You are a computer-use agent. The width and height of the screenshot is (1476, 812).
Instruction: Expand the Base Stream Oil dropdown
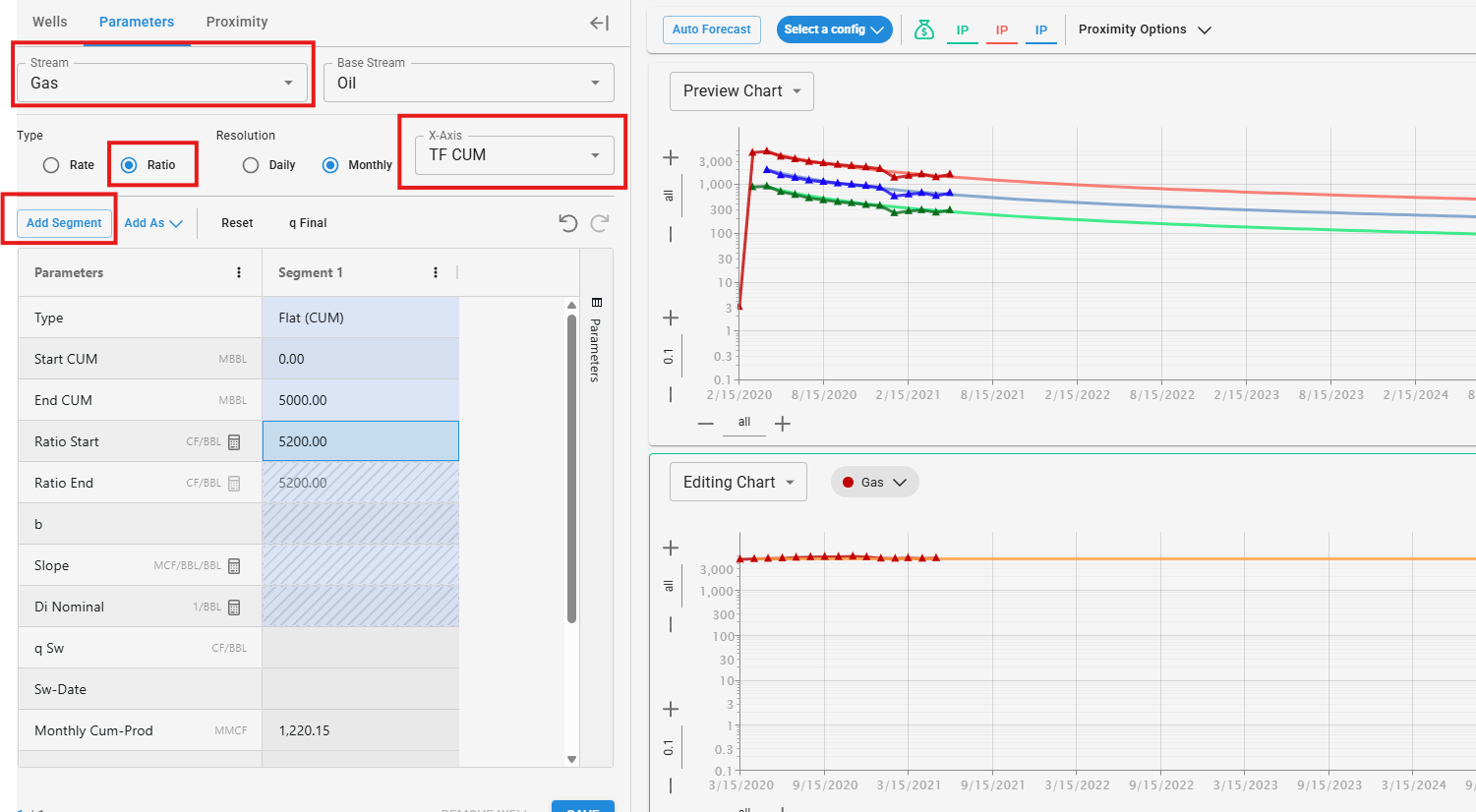[468, 83]
